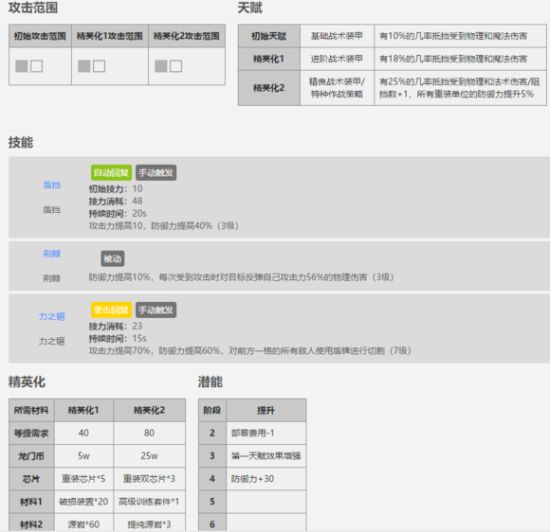Click the 高级训练套件*1 cell
This screenshot has width=550, height=532.
[x=149, y=502]
